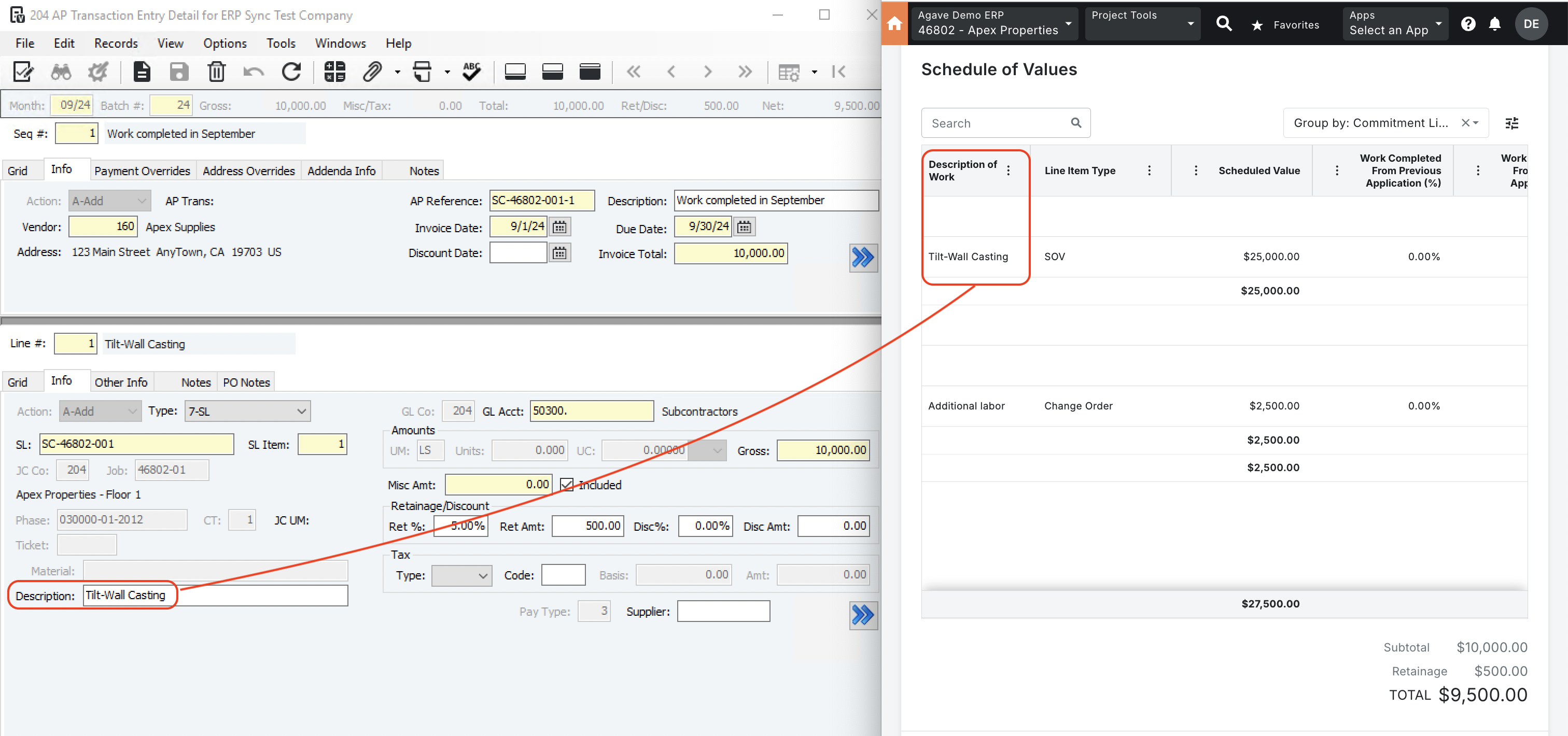Click the Spell Check icon in toolbar
The height and width of the screenshot is (736, 1568).
(x=471, y=72)
